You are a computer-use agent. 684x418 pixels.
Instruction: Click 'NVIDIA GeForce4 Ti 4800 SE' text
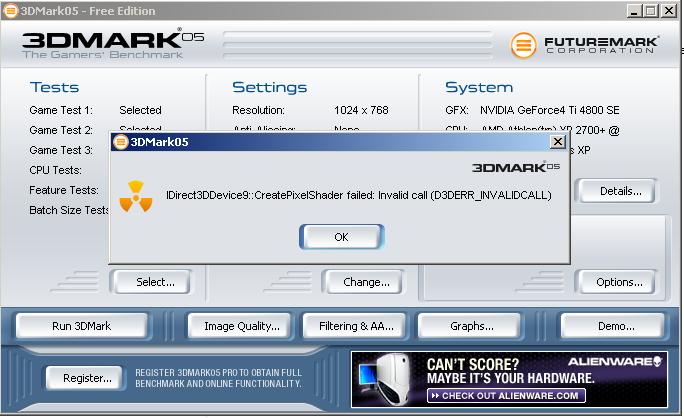550,110
